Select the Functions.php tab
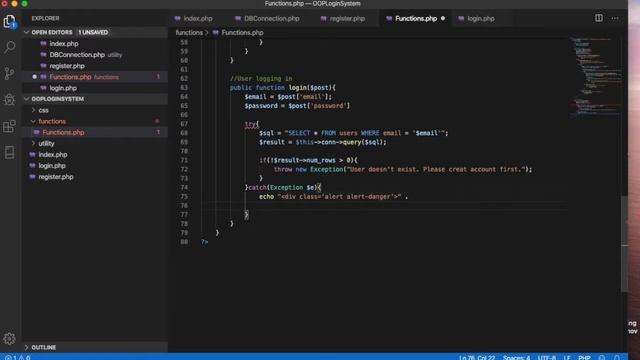The image size is (640, 360). [416, 18]
